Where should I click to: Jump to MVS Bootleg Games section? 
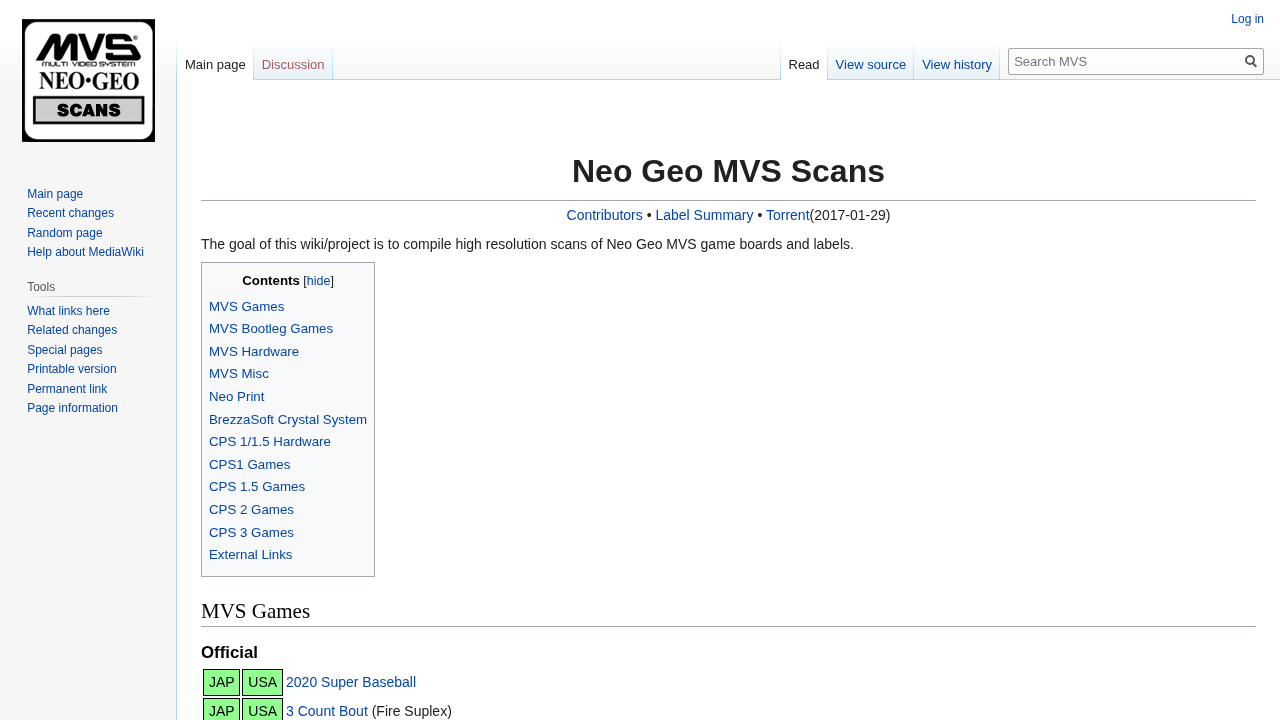pyautogui.click(x=271, y=329)
